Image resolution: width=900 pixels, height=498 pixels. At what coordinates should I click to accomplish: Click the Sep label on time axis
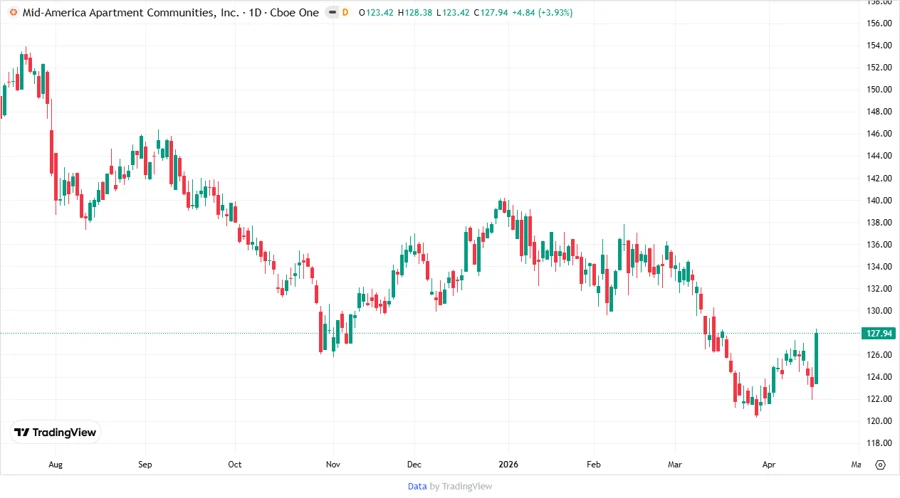pos(145,464)
